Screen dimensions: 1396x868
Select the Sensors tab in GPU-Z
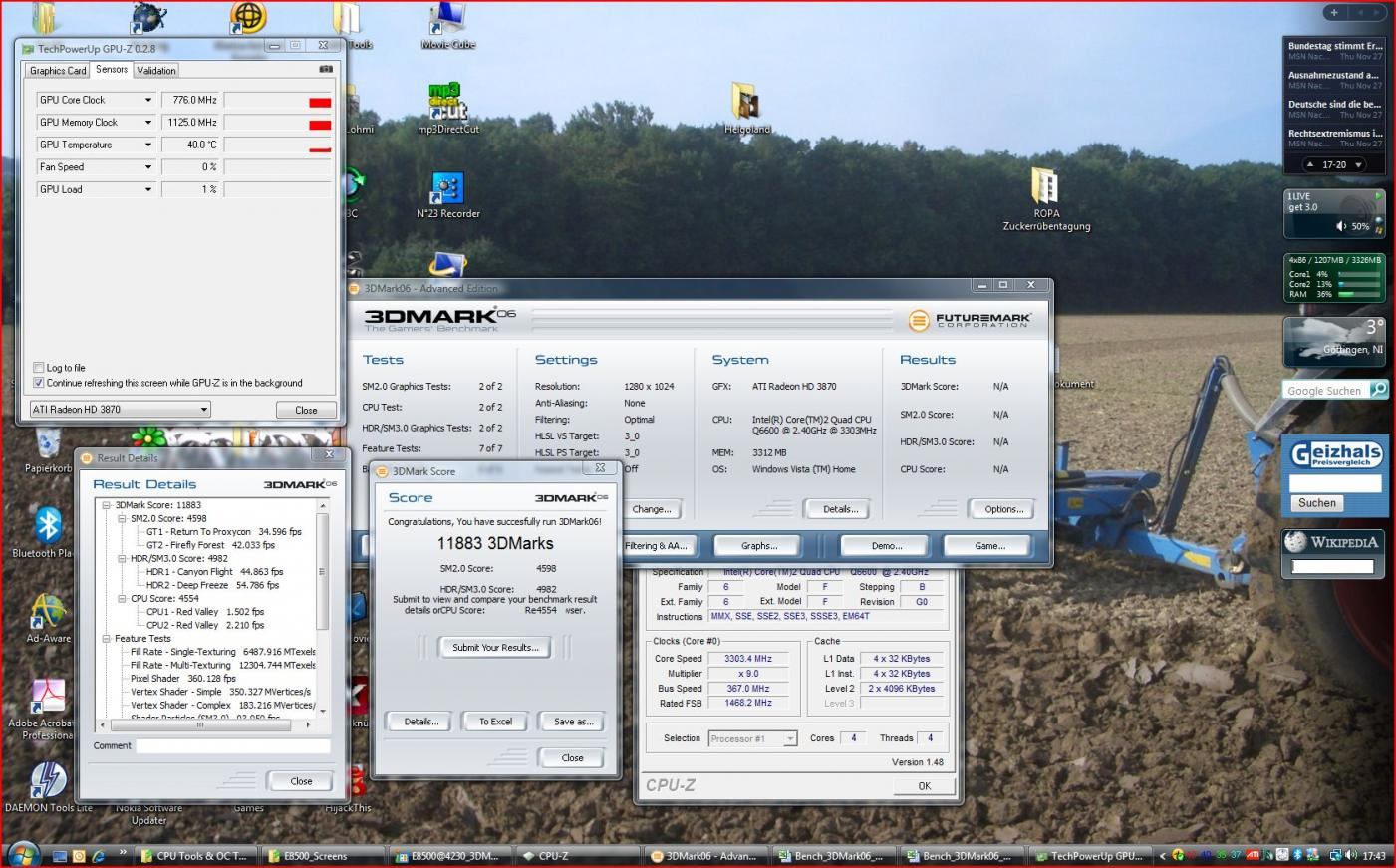[x=112, y=69]
